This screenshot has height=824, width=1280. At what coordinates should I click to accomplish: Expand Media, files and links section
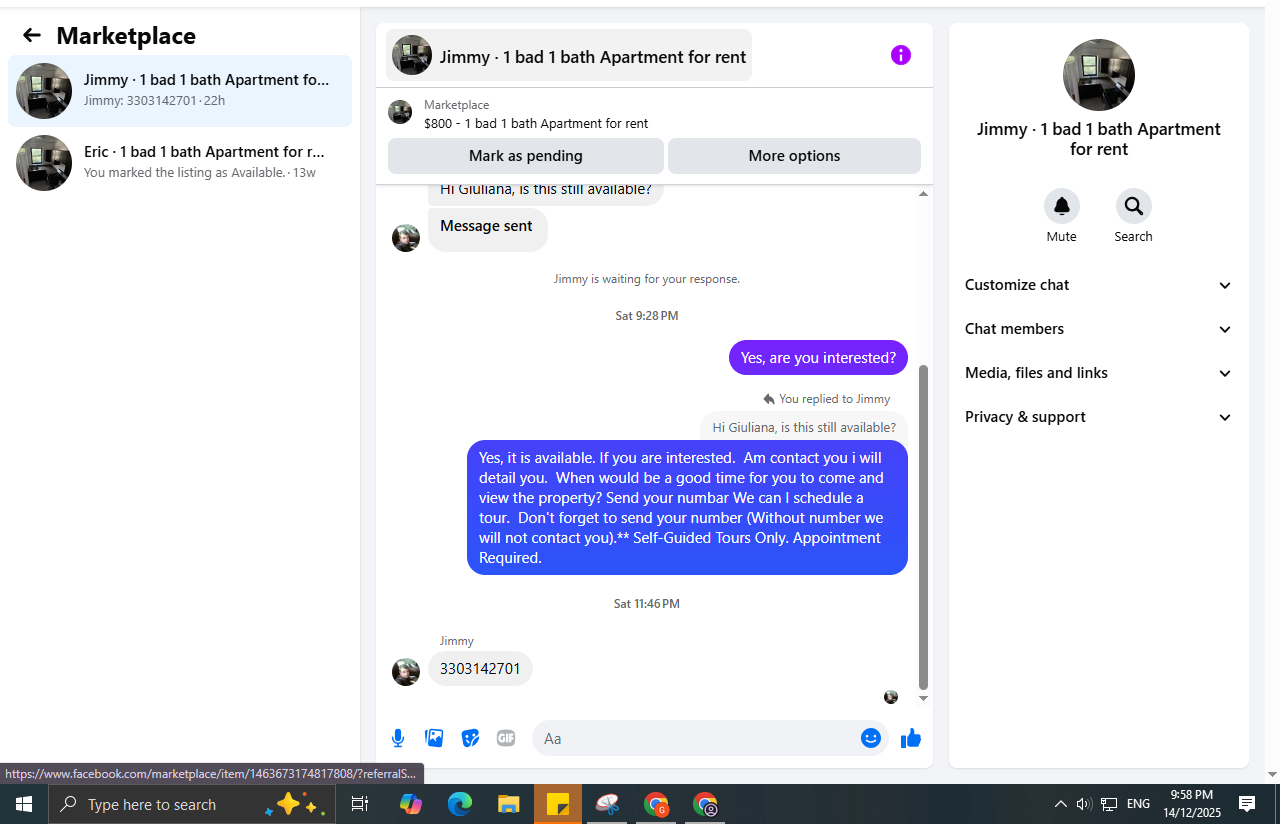point(1099,373)
